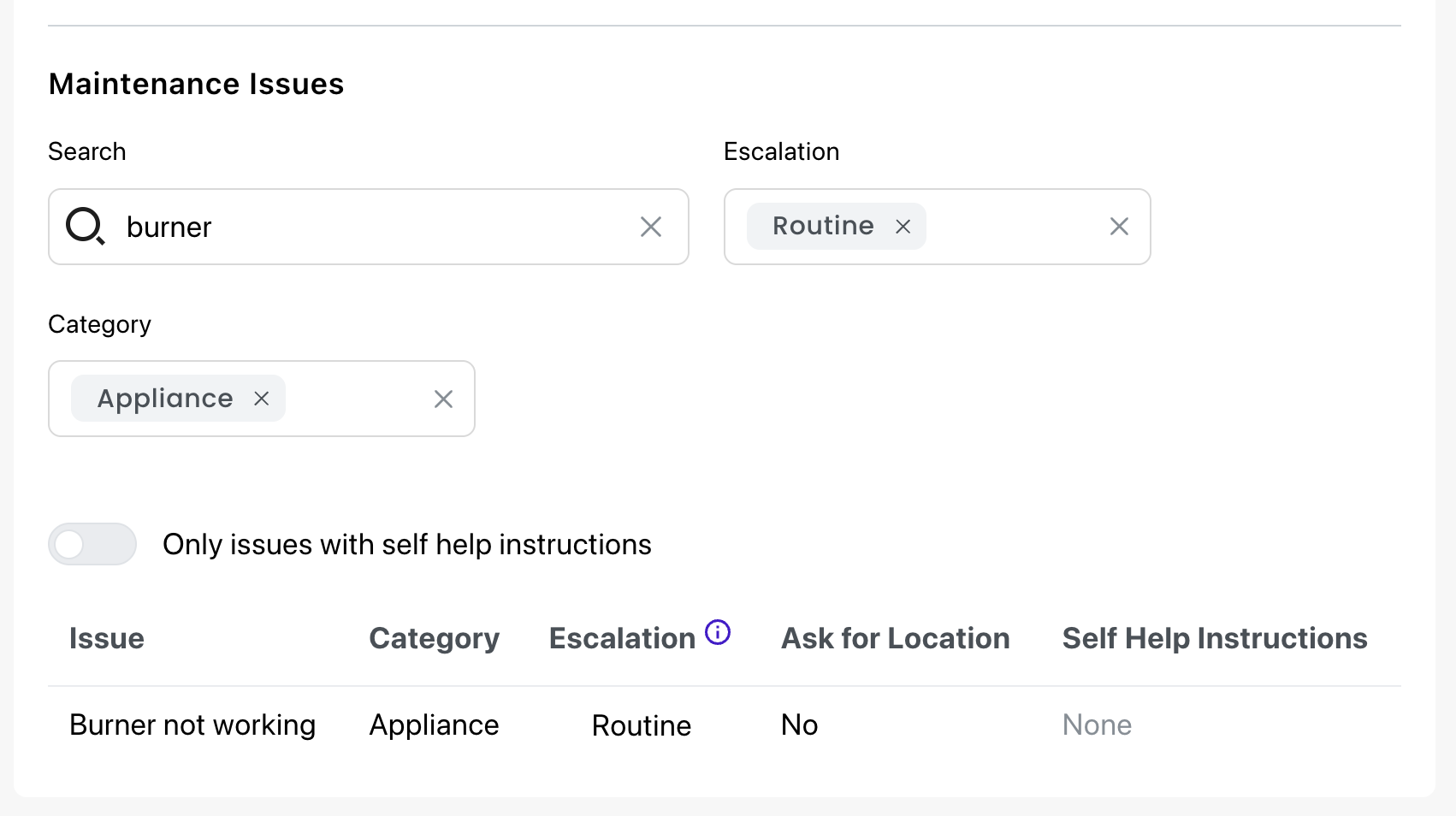Click the None self help cell
This screenshot has height=816, width=1456.
[1097, 725]
